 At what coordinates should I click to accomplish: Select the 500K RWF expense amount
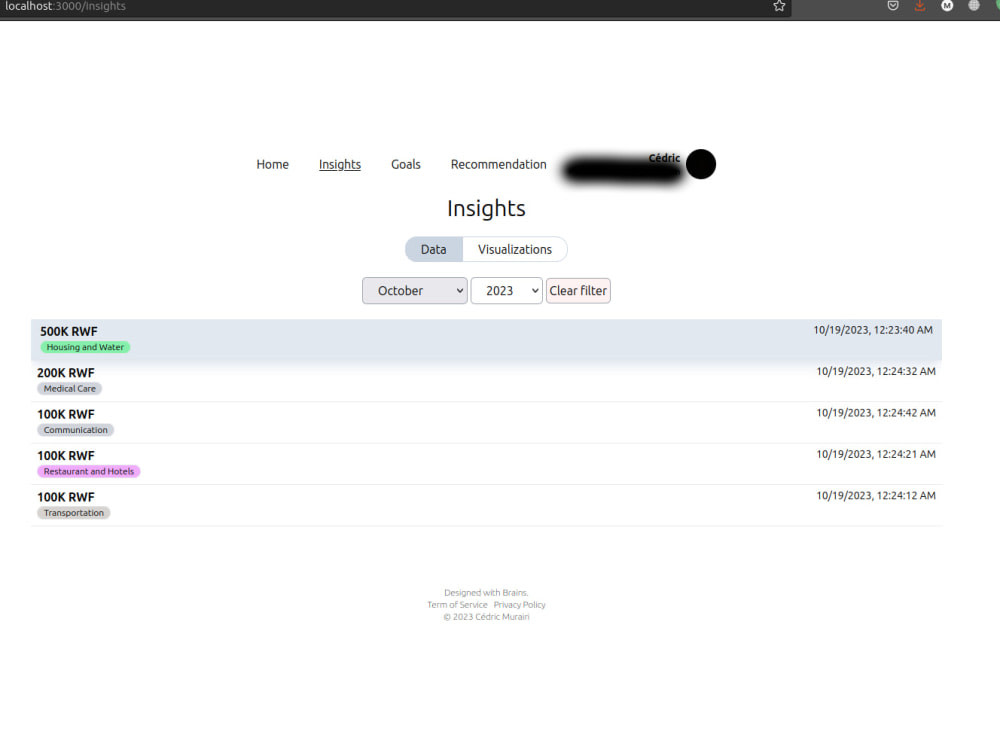(x=69, y=332)
